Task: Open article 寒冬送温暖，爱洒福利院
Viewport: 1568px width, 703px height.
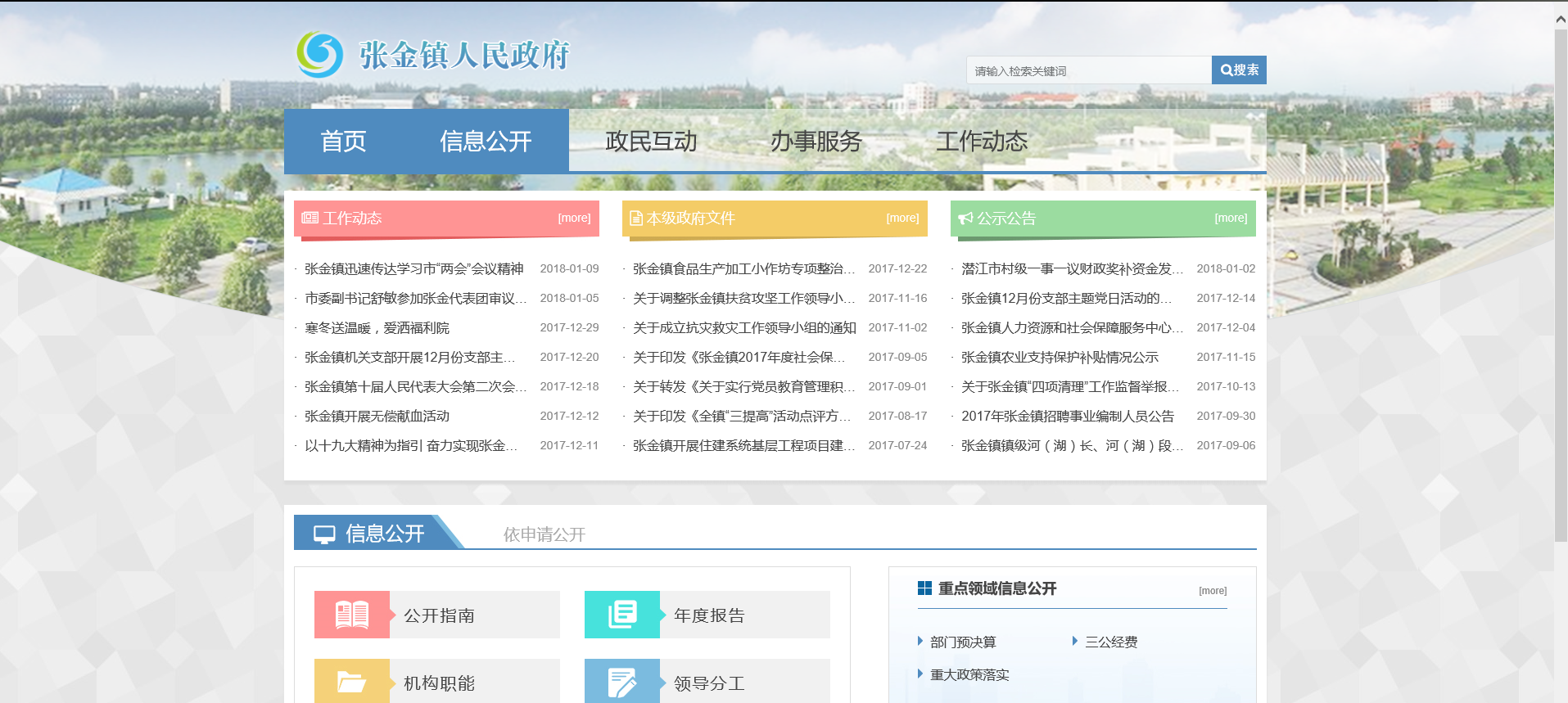Action: point(377,328)
